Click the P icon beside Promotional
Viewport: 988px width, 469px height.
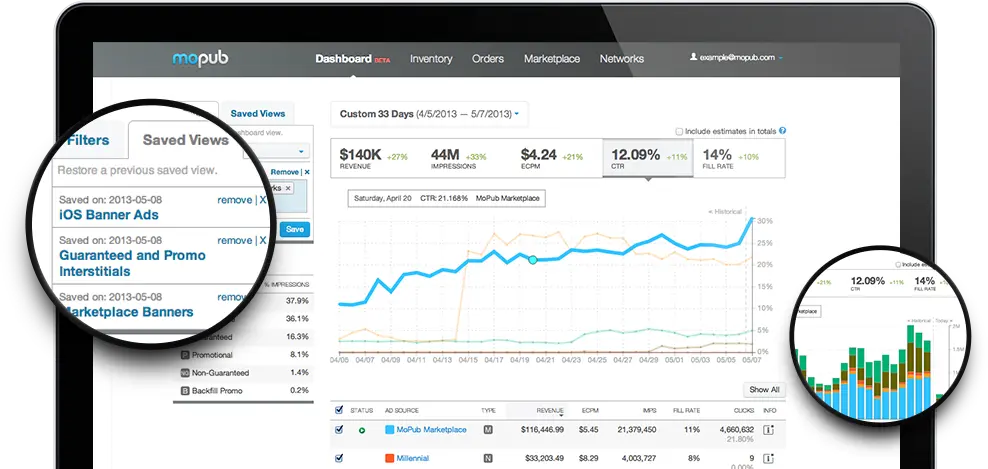pos(185,355)
